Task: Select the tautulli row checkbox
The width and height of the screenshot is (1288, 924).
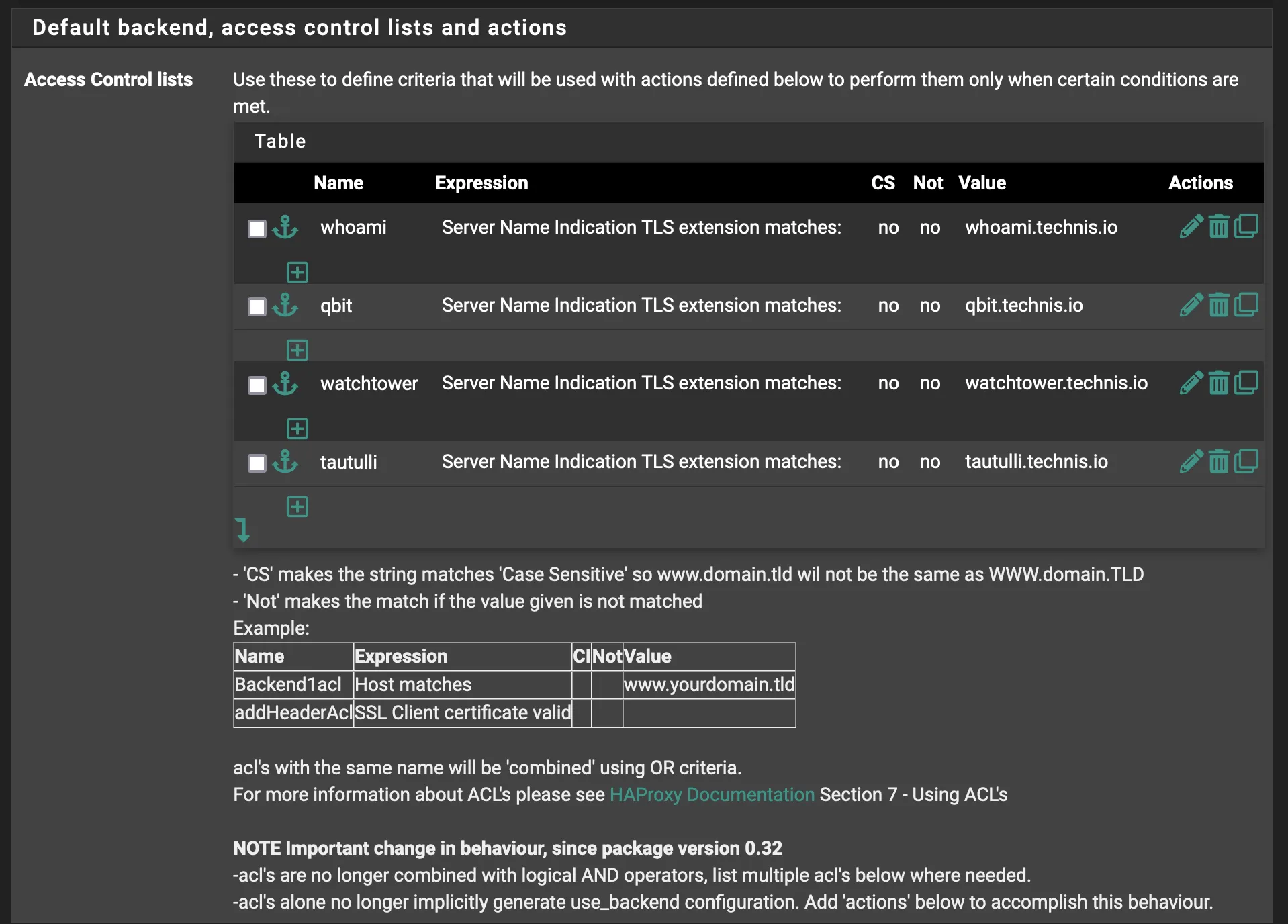Action: [x=257, y=463]
